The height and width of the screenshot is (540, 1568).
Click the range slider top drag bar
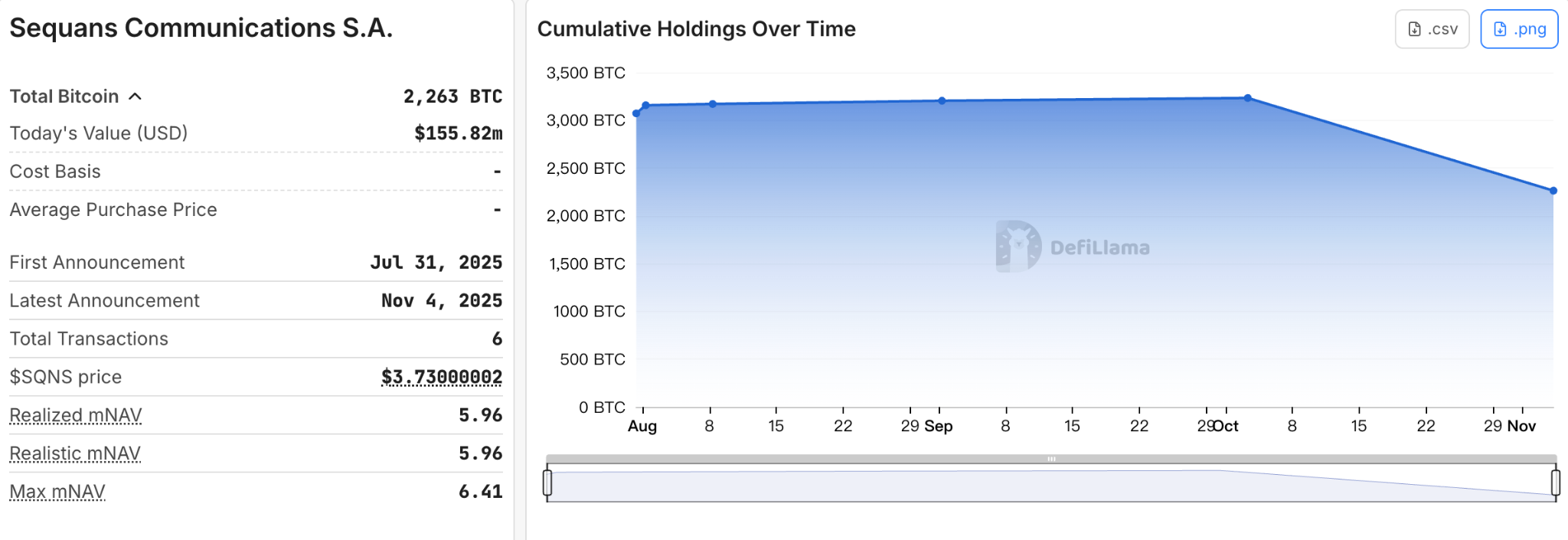point(1051,459)
